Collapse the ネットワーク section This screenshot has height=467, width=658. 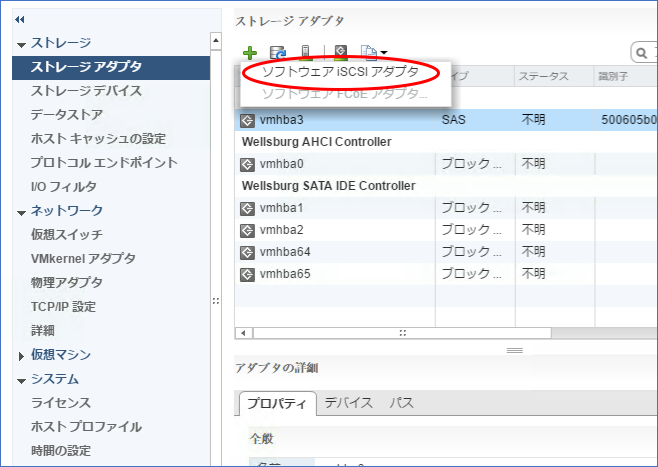pos(22,213)
